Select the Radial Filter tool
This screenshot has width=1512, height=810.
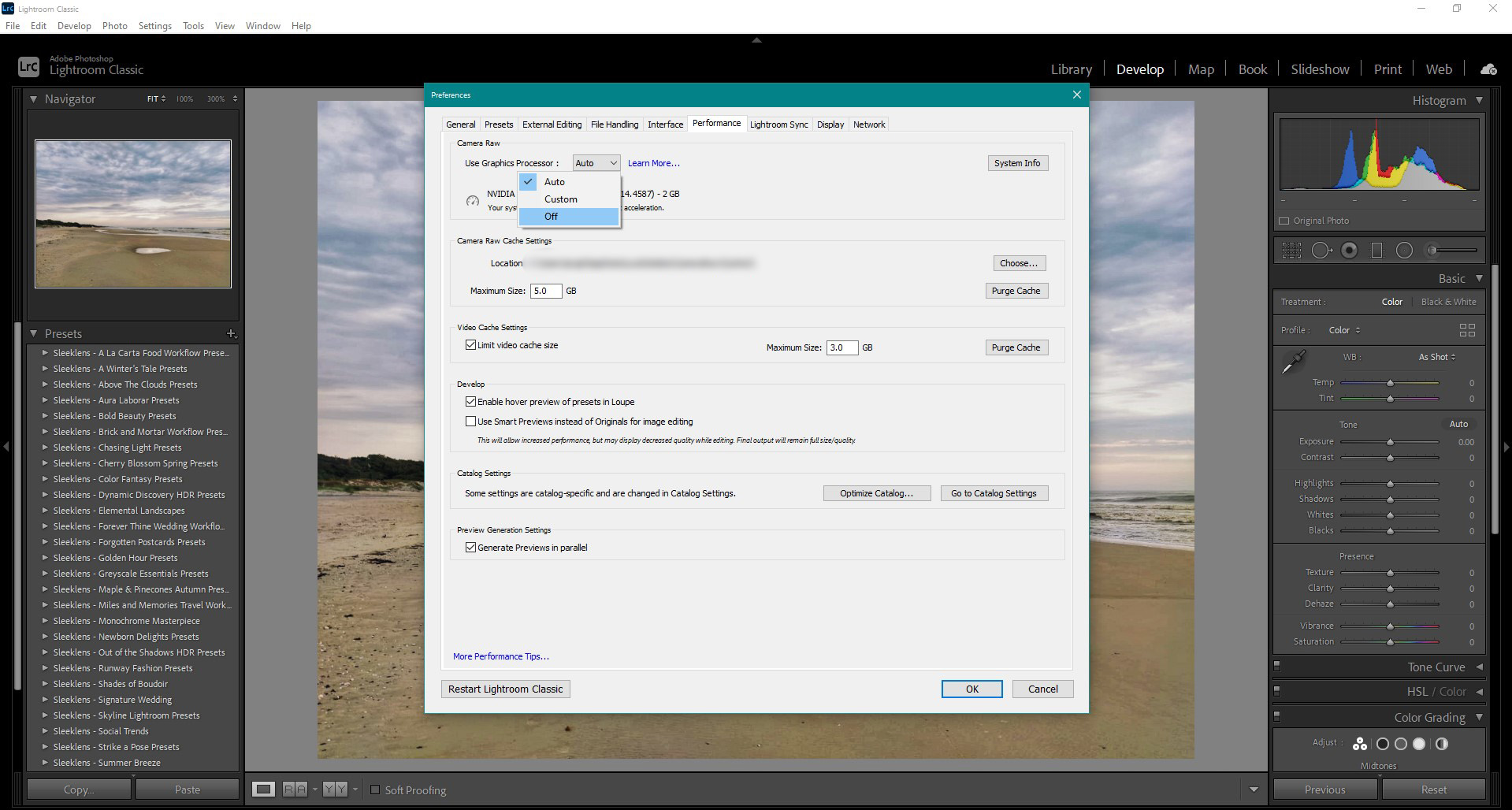pos(1404,251)
